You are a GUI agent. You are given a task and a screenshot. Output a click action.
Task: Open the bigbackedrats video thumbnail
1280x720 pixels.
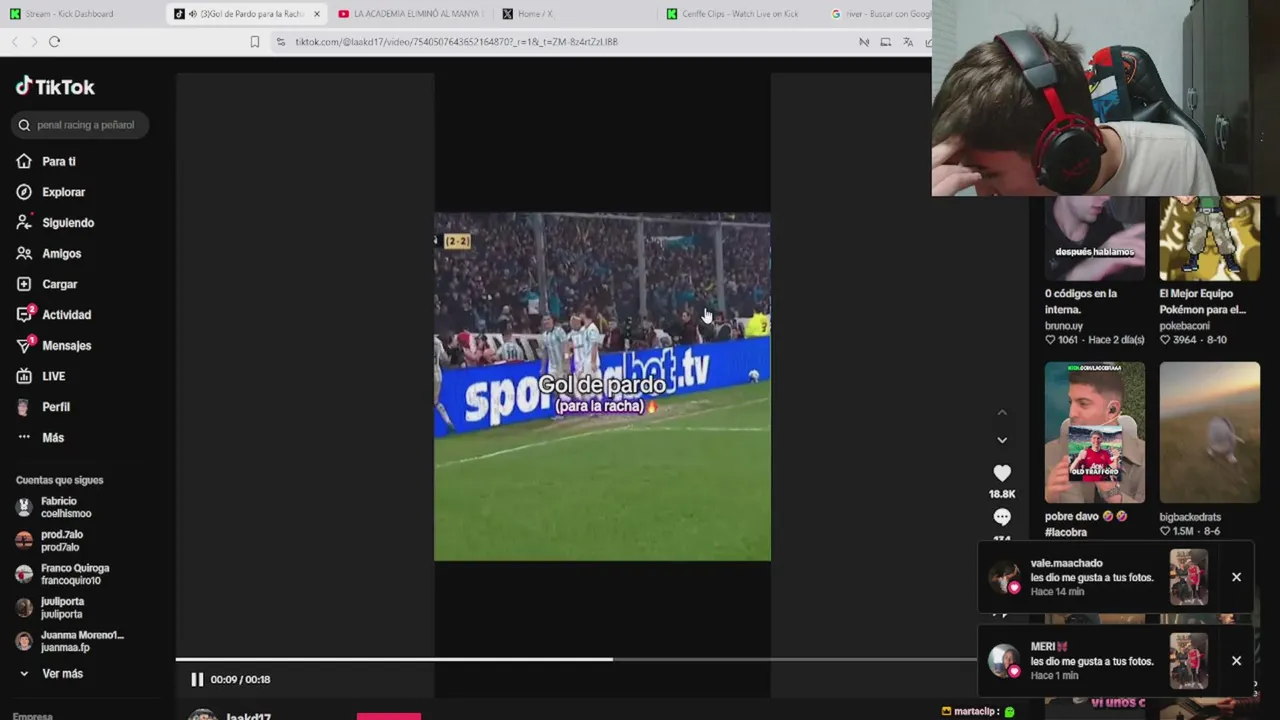[x=1209, y=432]
